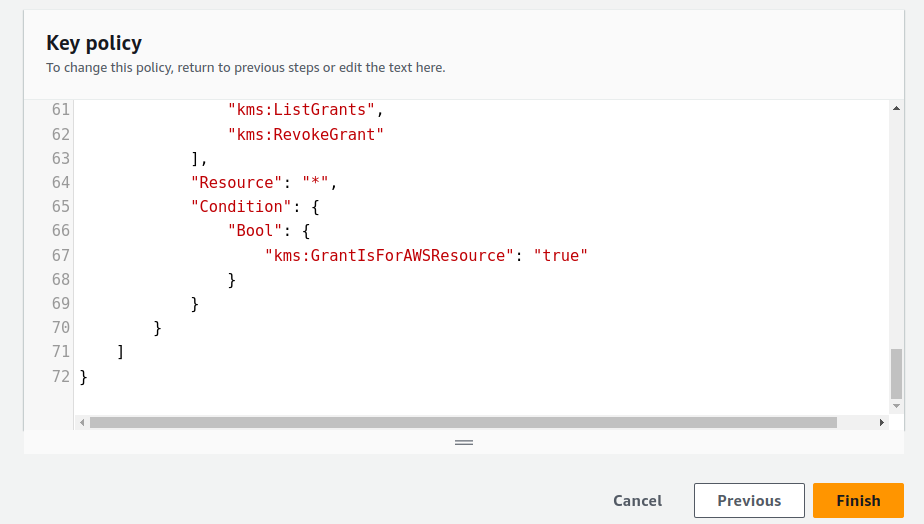The image size is (924, 524).
Task: Click the "Condition" key in policy
Action: [x=240, y=206]
